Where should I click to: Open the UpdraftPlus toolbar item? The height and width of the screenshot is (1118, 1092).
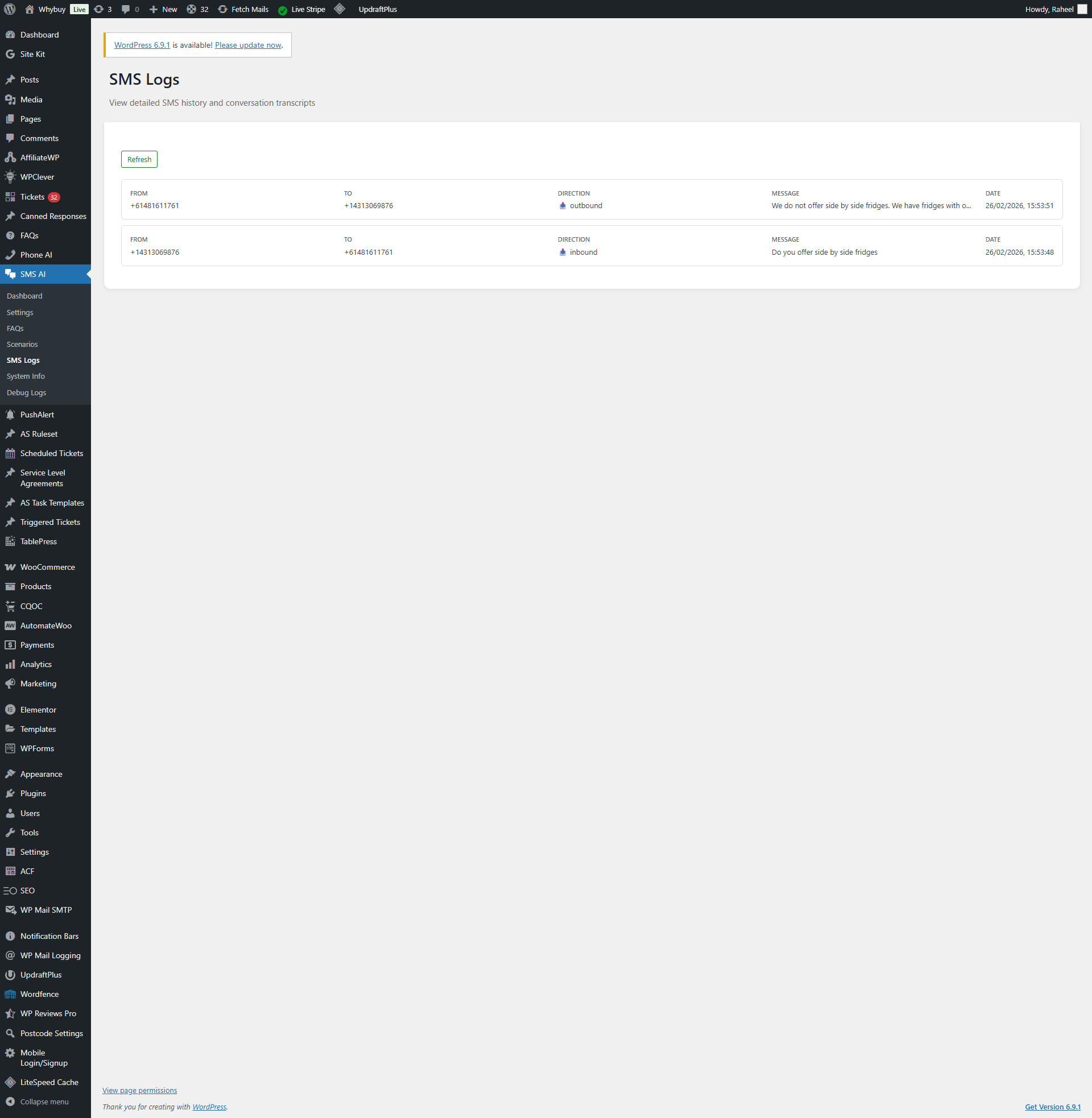[378, 9]
